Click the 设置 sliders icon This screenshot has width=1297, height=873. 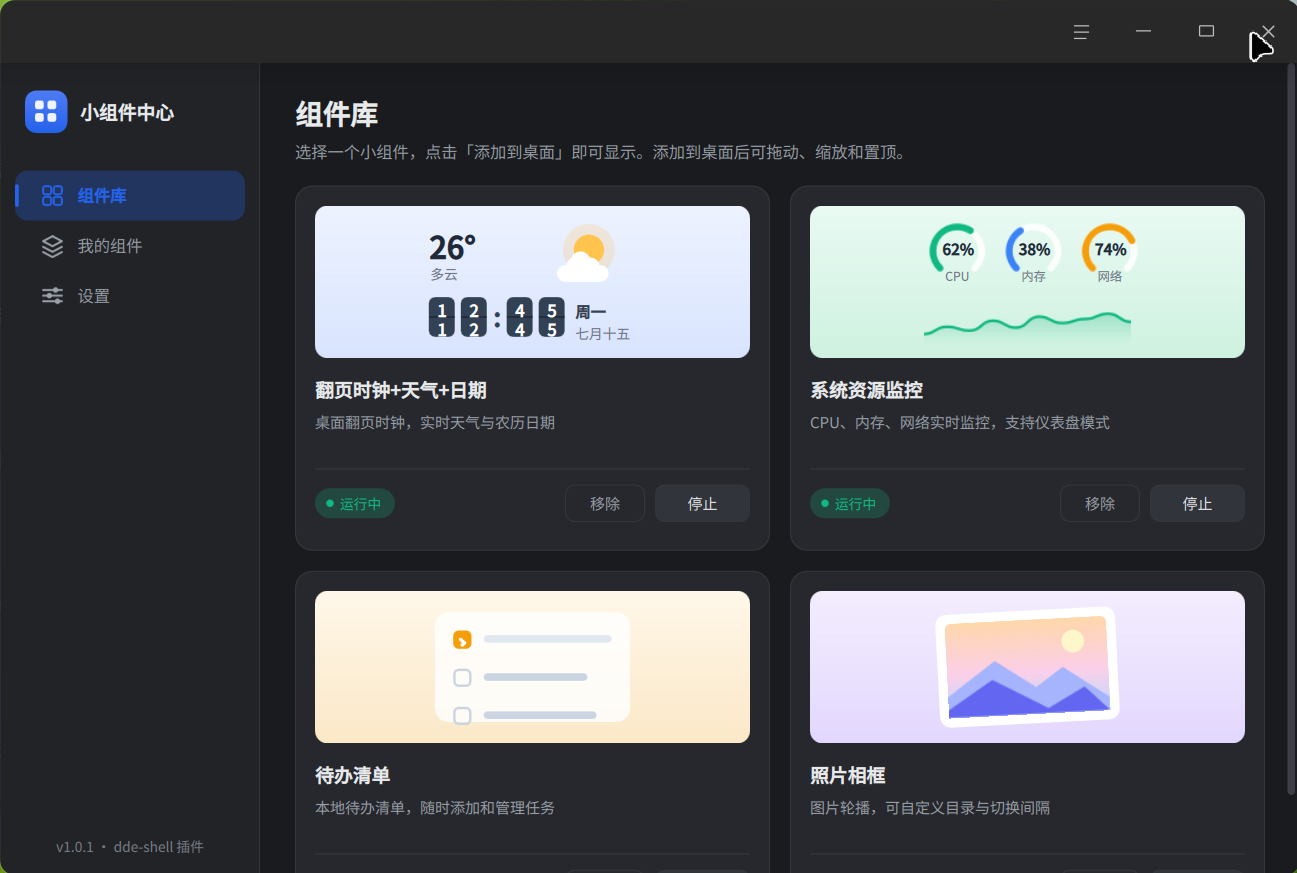[52, 296]
